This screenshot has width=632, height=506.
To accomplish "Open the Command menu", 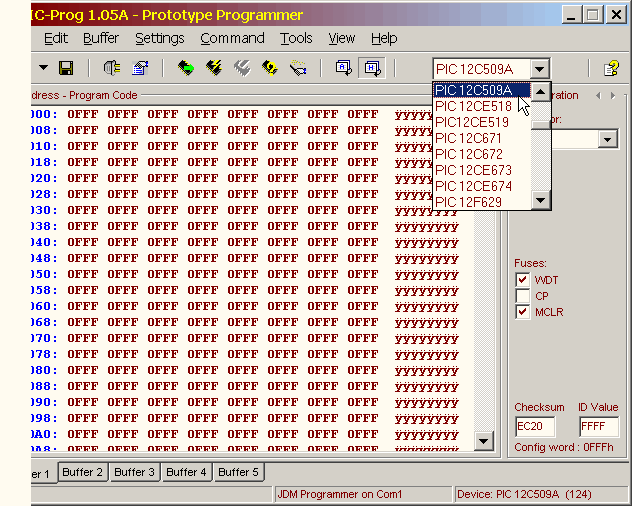I will click(x=232, y=38).
